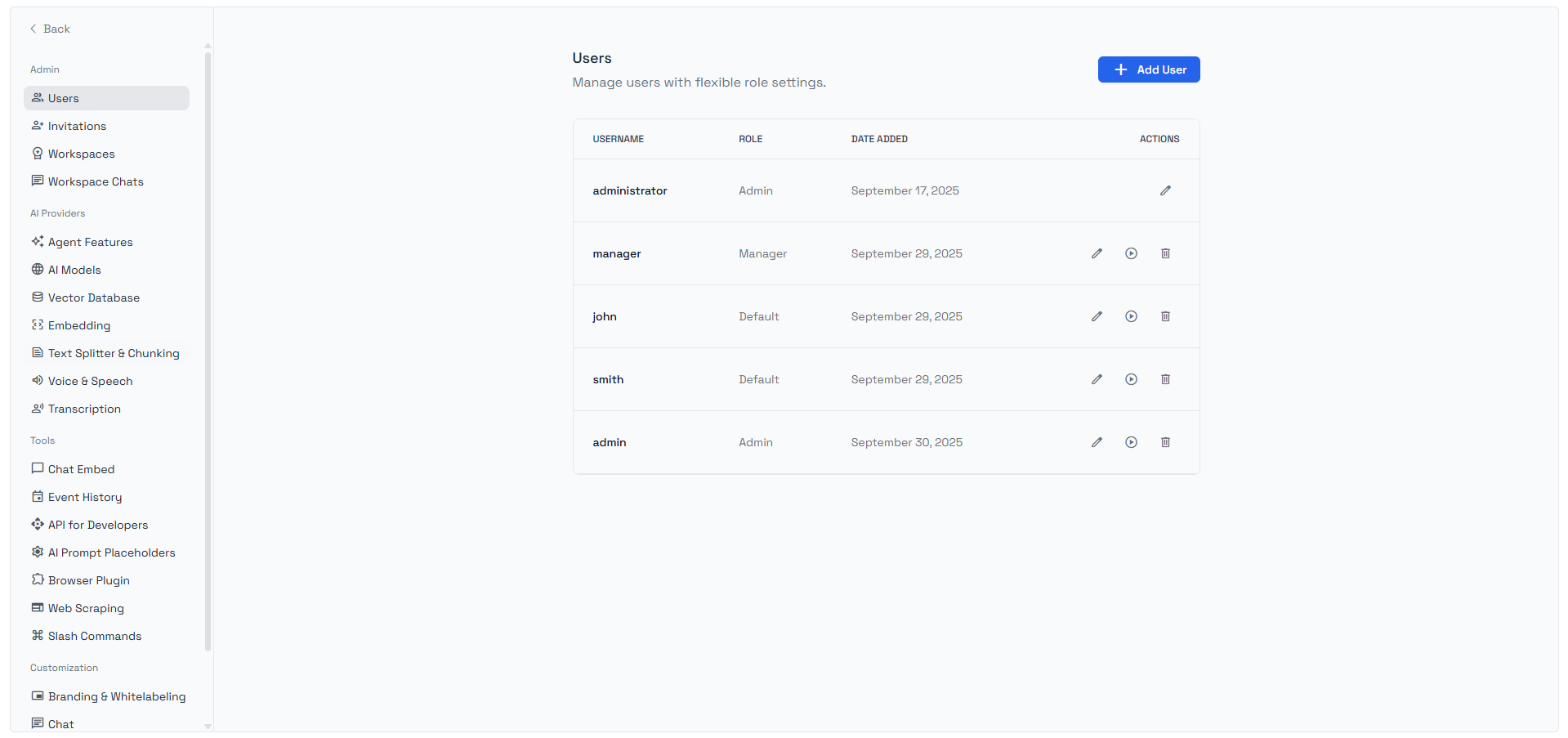The height and width of the screenshot is (738, 1568).
Task: Navigate to Vector Database settings
Action: (x=93, y=297)
